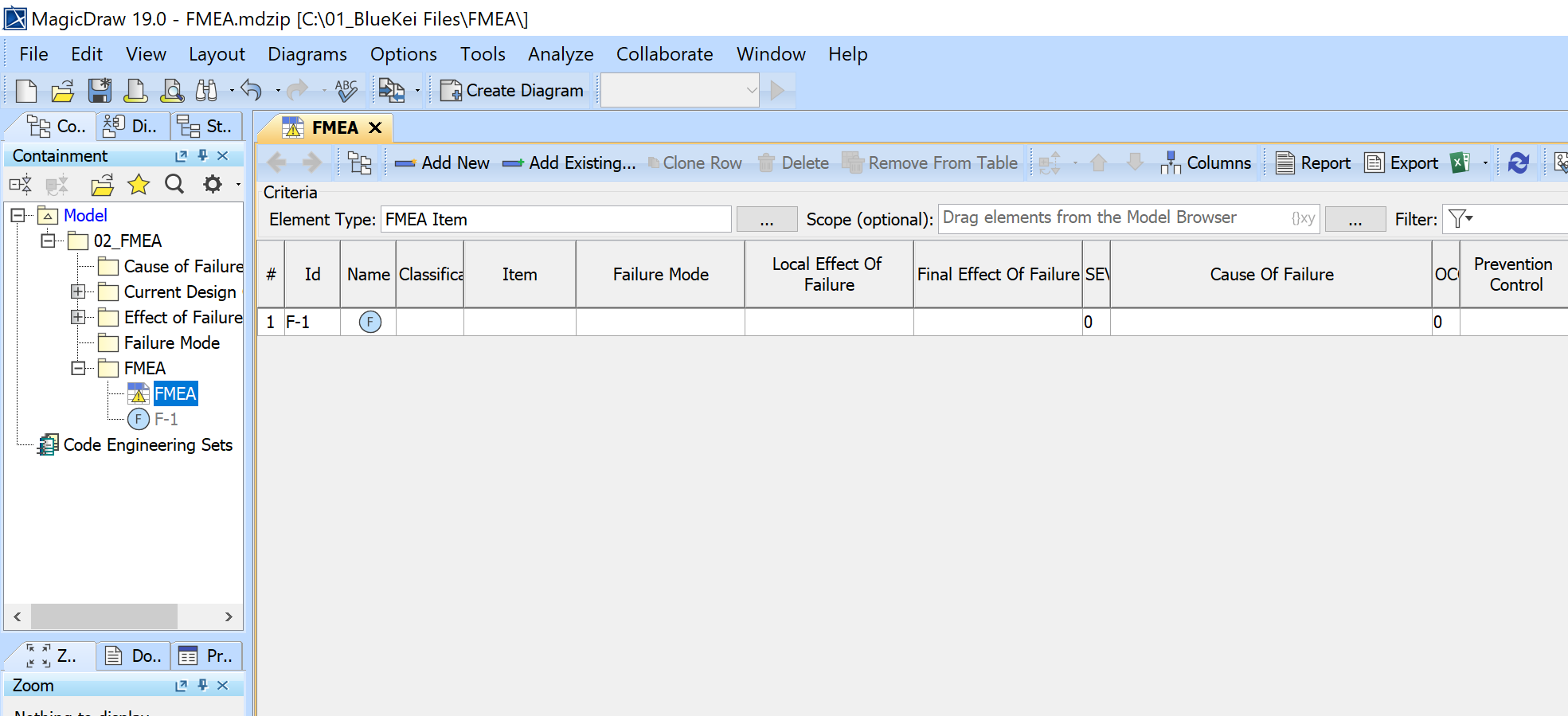Click the Print Preview icon
Viewport: 1568px width, 716px height.
click(x=172, y=91)
